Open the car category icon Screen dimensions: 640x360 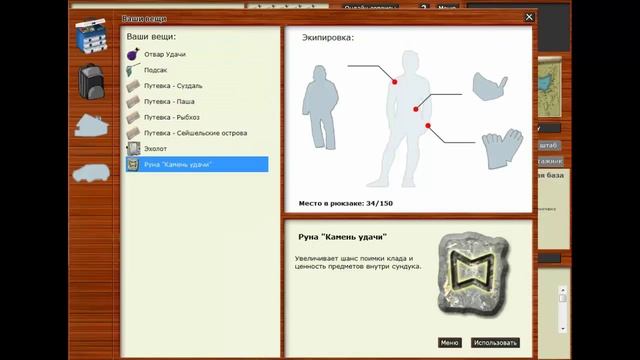91,173
